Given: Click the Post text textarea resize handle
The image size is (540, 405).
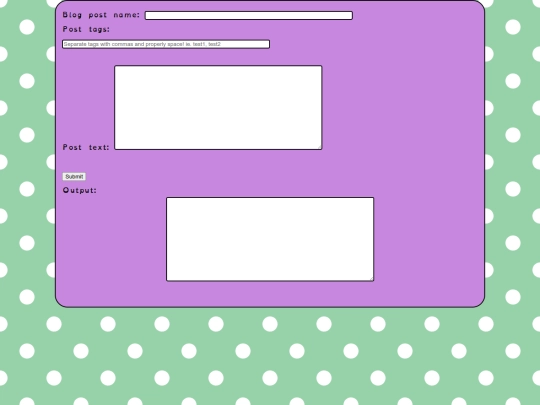Looking at the screenshot, I should tap(319, 147).
